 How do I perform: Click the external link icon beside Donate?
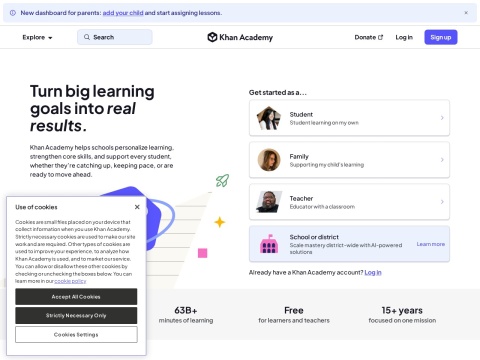point(381,37)
